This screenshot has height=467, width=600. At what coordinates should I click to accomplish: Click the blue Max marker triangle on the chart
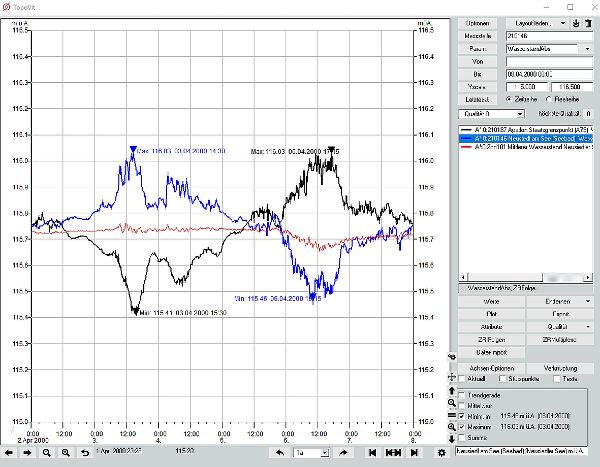click(x=133, y=149)
